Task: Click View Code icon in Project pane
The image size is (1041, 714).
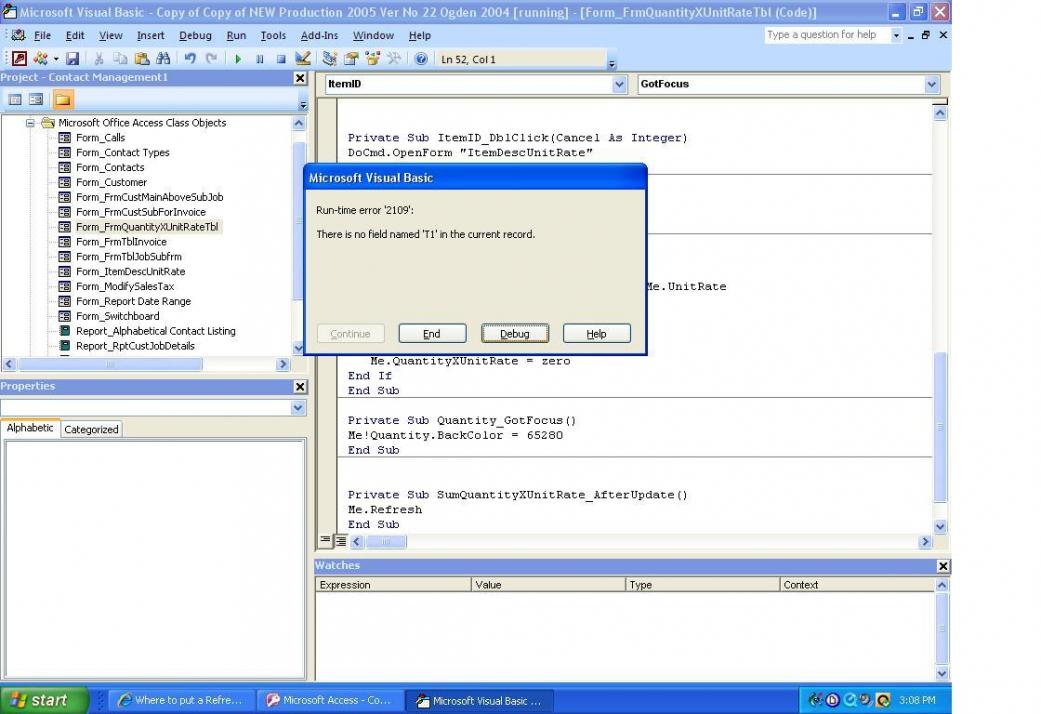Action: [x=15, y=100]
